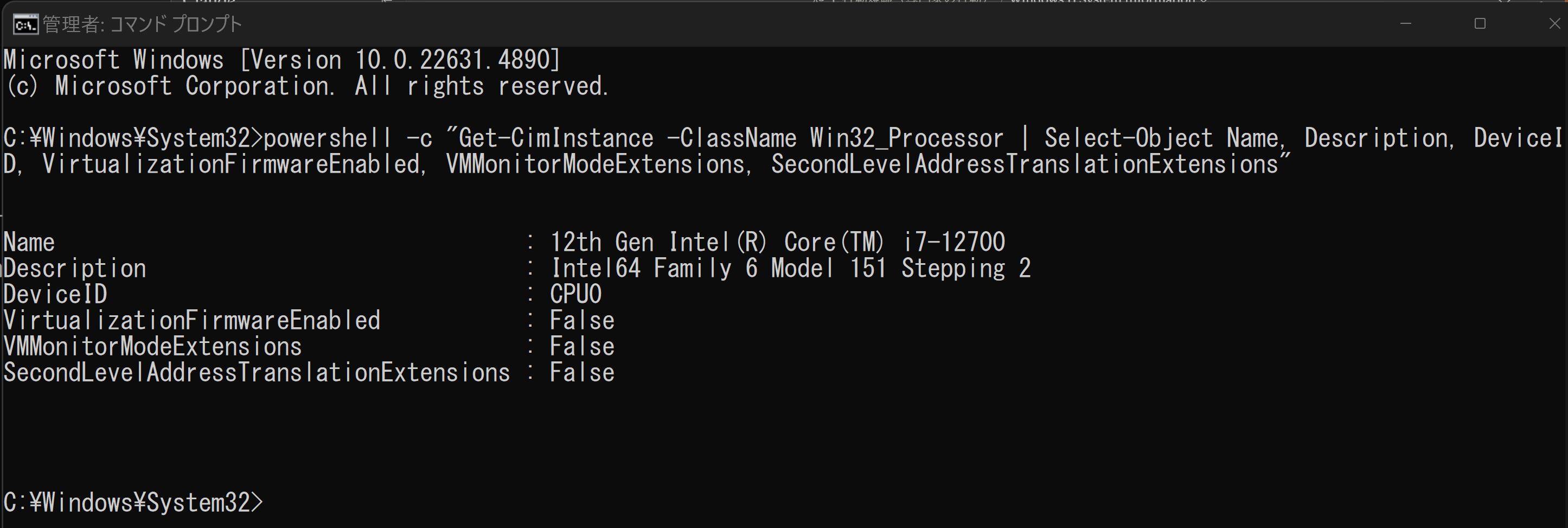
Task: Click the CPU0 DeviceID value
Action: (576, 294)
